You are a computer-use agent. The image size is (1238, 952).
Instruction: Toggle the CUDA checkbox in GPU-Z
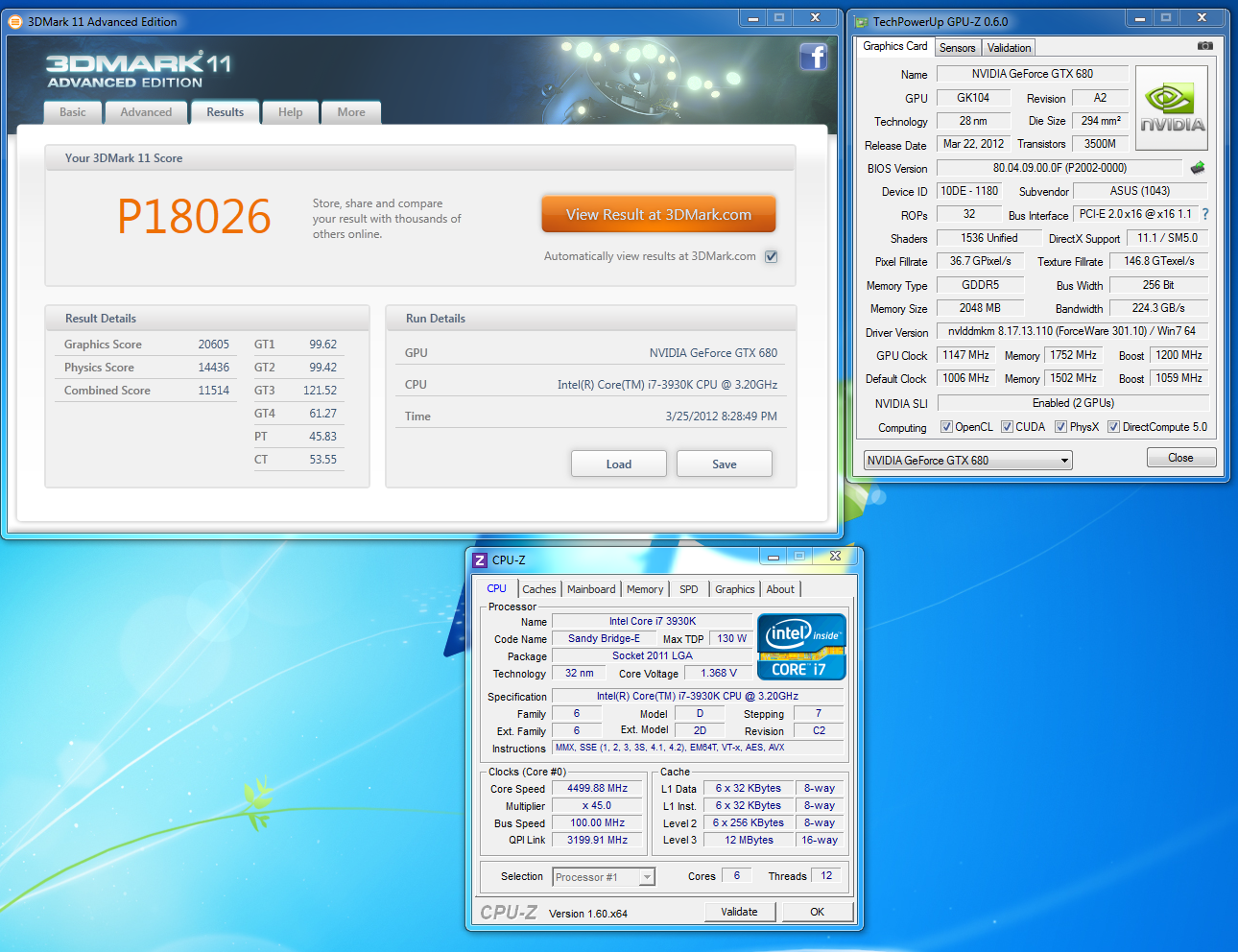coord(1007,427)
